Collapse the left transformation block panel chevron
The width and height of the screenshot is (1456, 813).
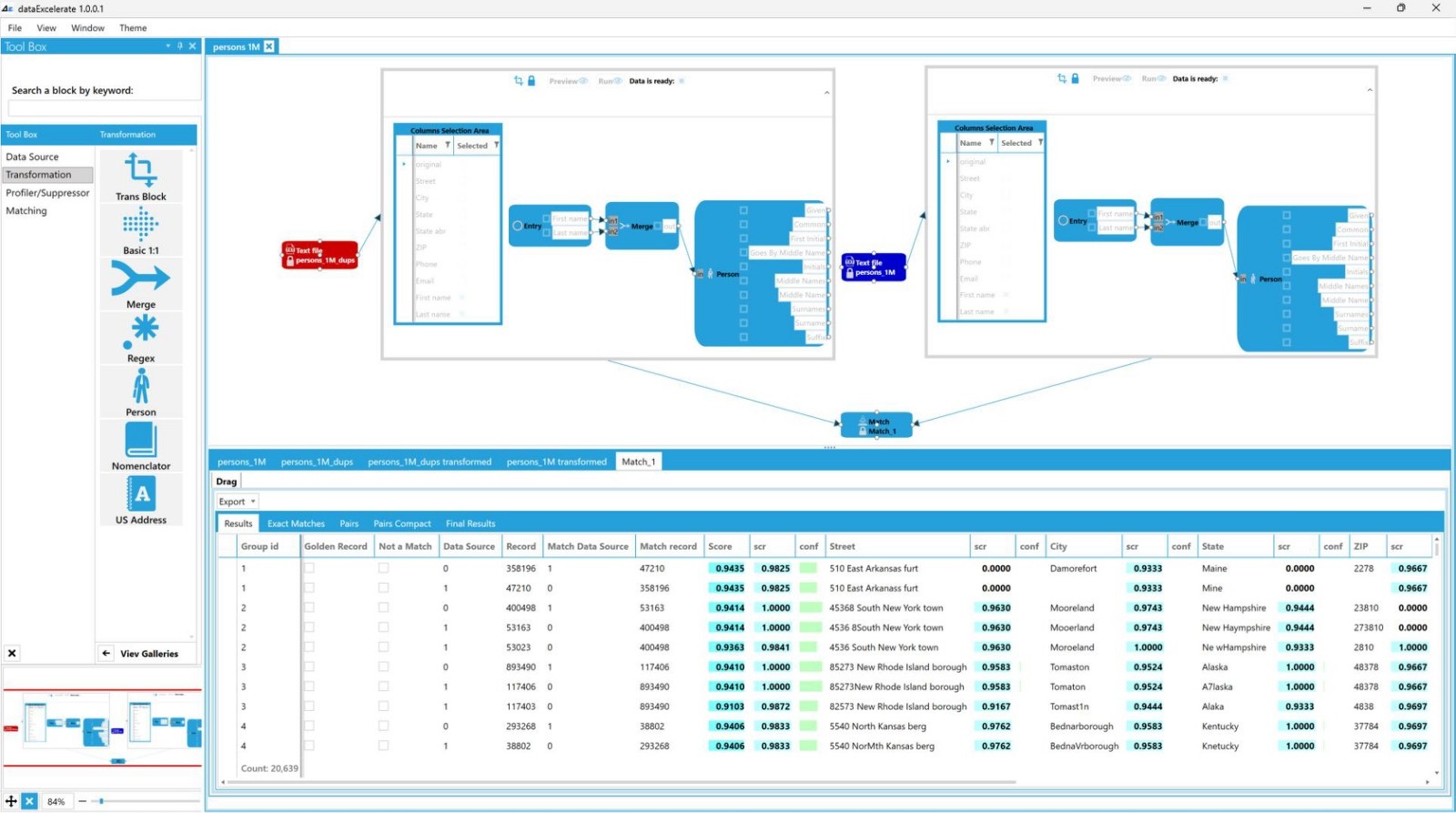[826, 93]
